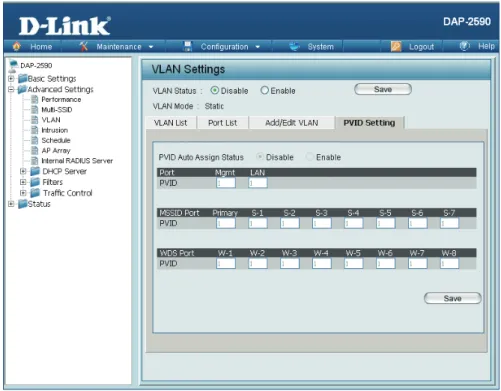The image size is (501, 391).
Task: Open the Internal RADIUS Server entry
Action: click(77, 161)
